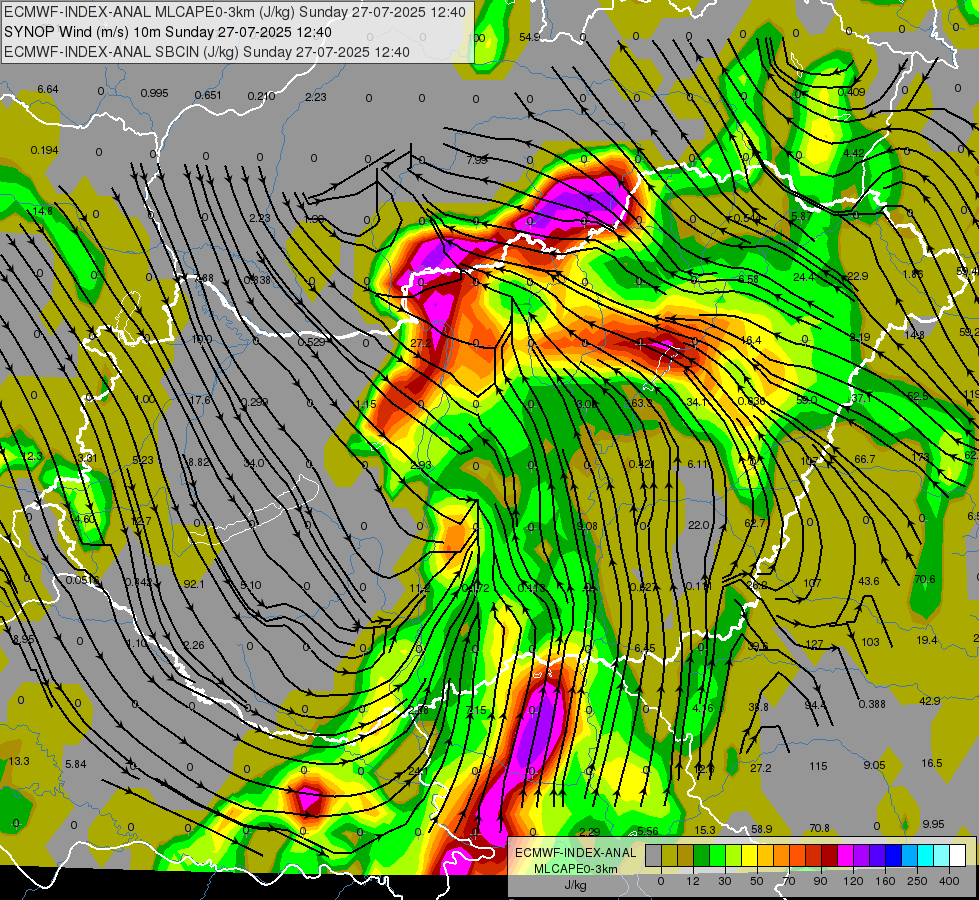Screen dimensions: 979x900
Task: Click the map value 92.1
Action: click(x=194, y=584)
